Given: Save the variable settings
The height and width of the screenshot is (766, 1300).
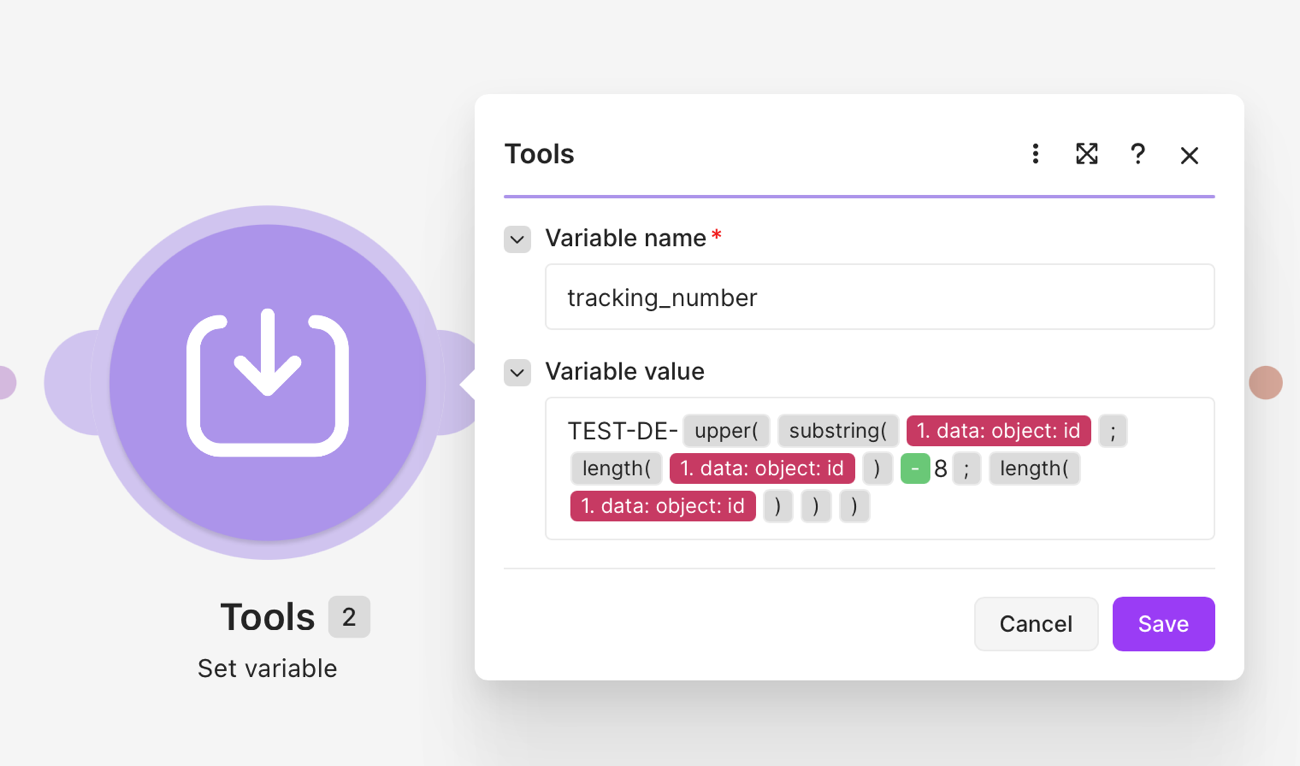Looking at the screenshot, I should 1164,624.
